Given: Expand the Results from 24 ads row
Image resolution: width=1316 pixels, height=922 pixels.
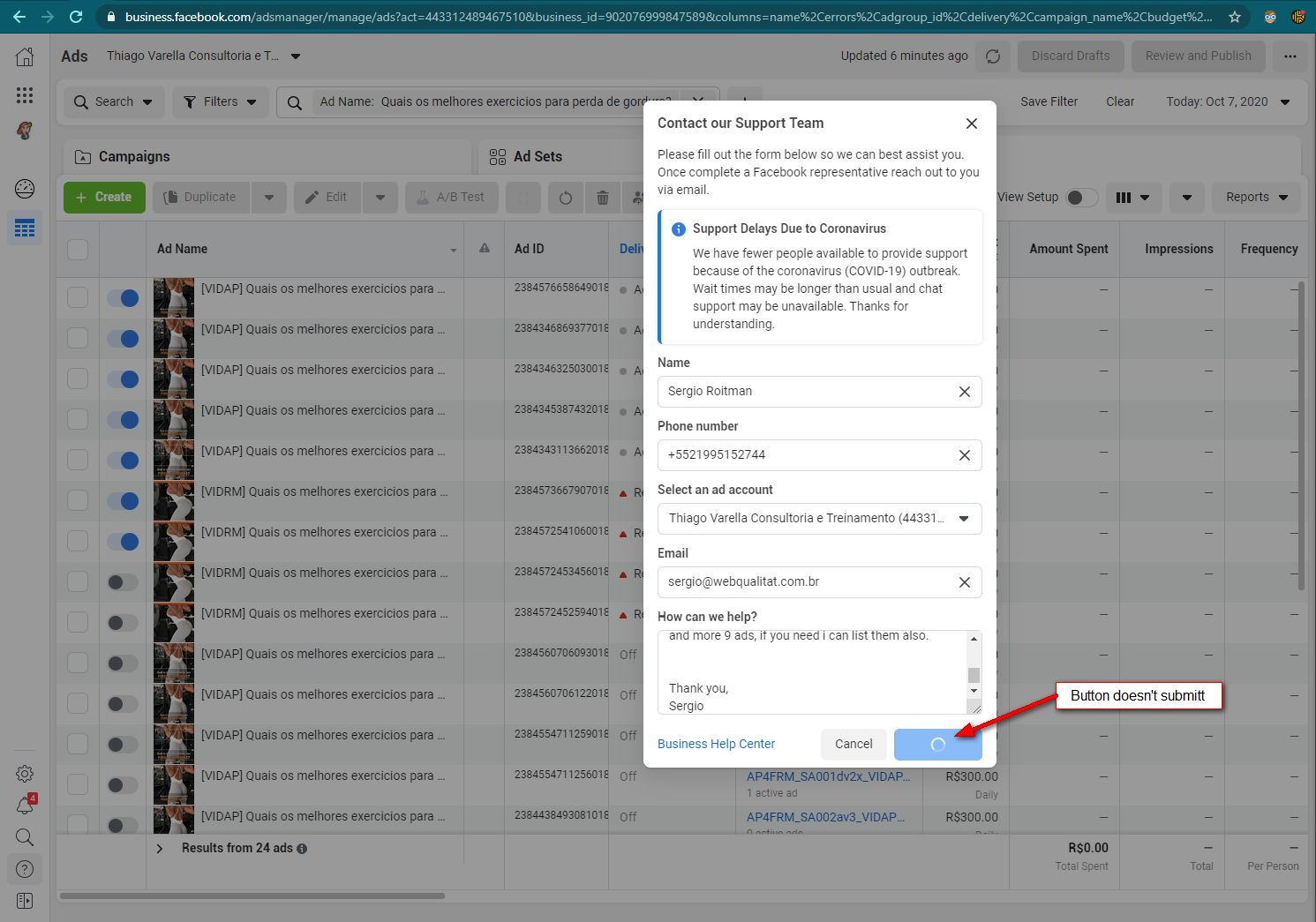Looking at the screenshot, I should [160, 849].
